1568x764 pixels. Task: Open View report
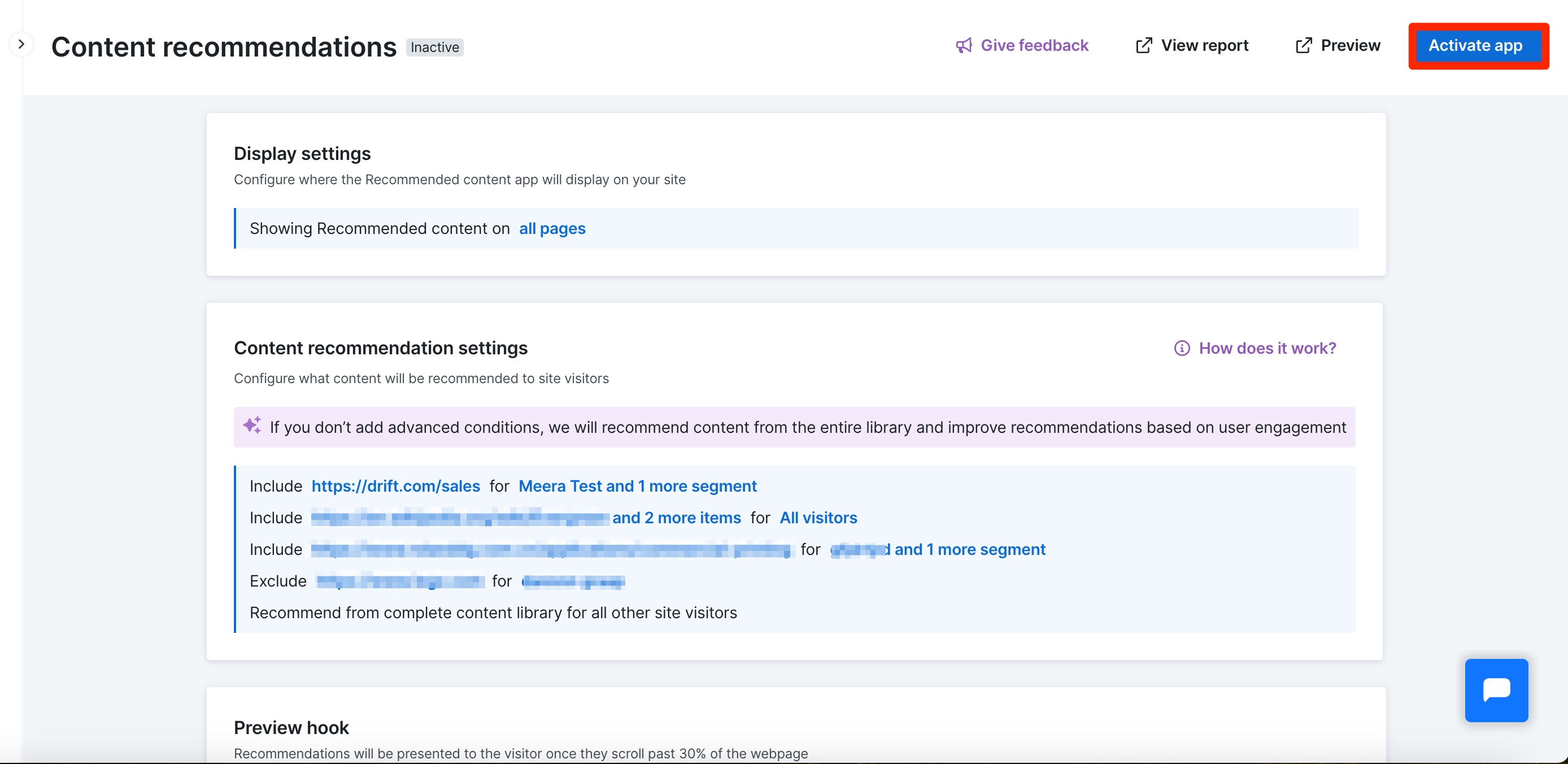coord(1192,46)
